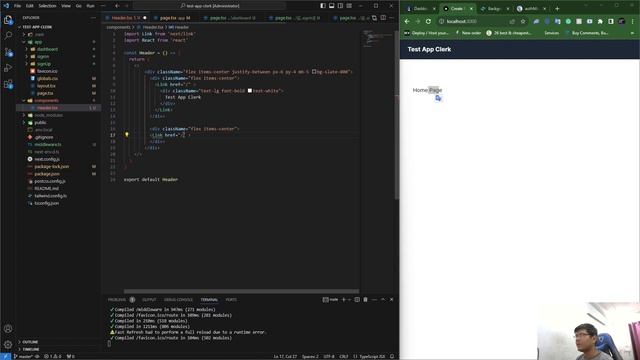
Task: Open the Chrome three-dot menu
Action: (633, 21)
